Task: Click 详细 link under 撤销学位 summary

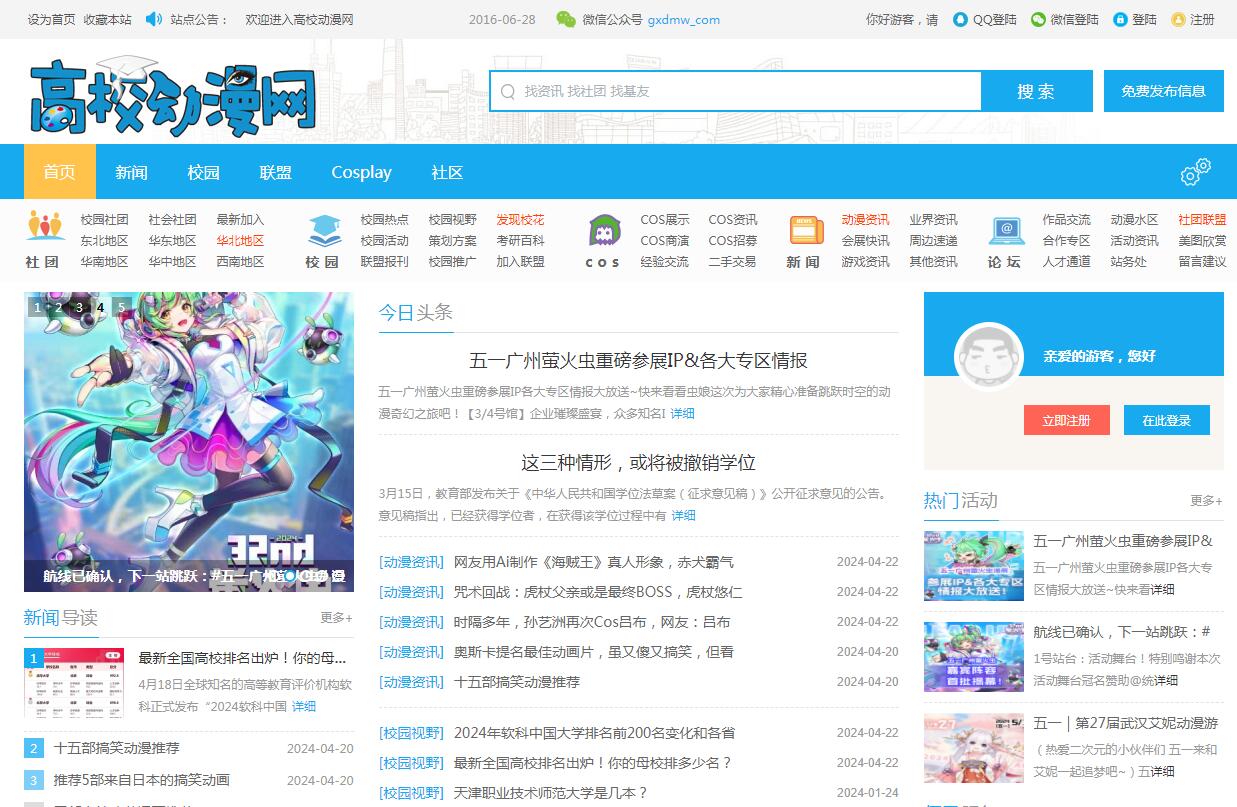Action: (x=684, y=515)
